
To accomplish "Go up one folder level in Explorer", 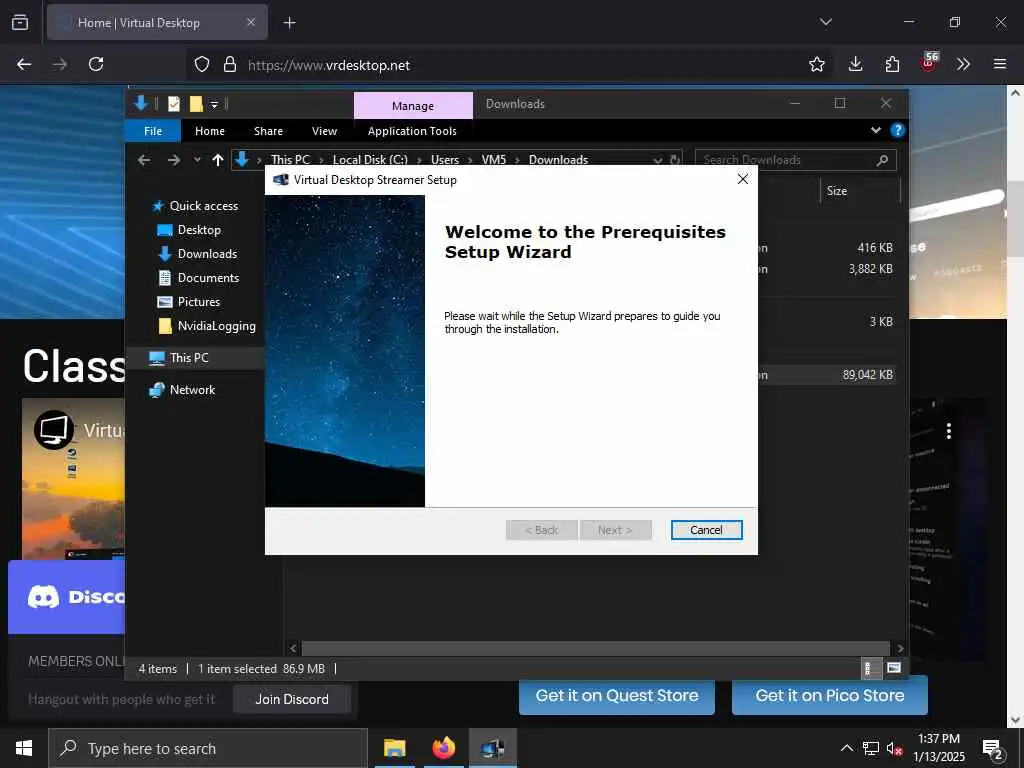I will coord(217,160).
